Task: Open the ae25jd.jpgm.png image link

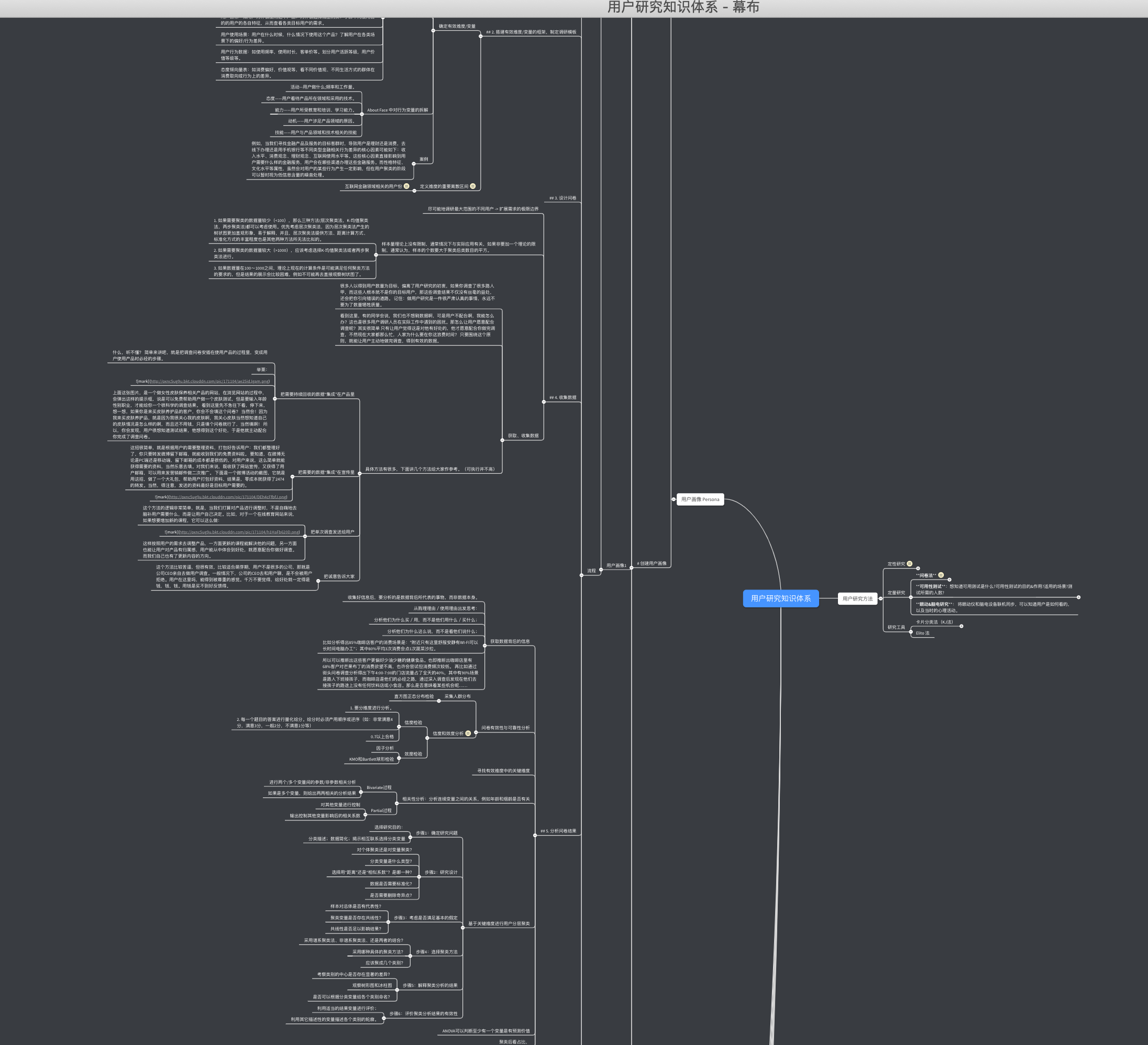Action: click(x=209, y=381)
